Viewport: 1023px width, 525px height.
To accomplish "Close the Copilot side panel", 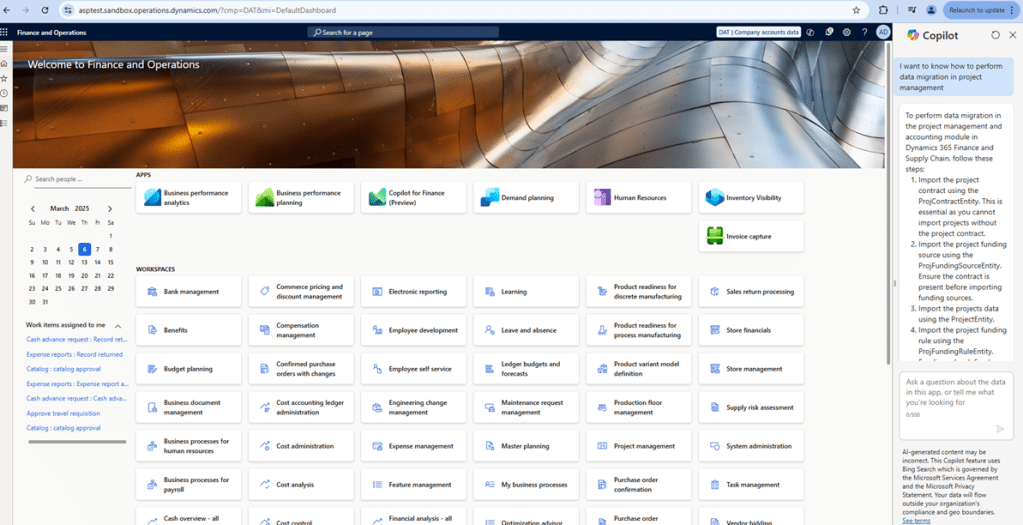I will click(x=1012, y=35).
